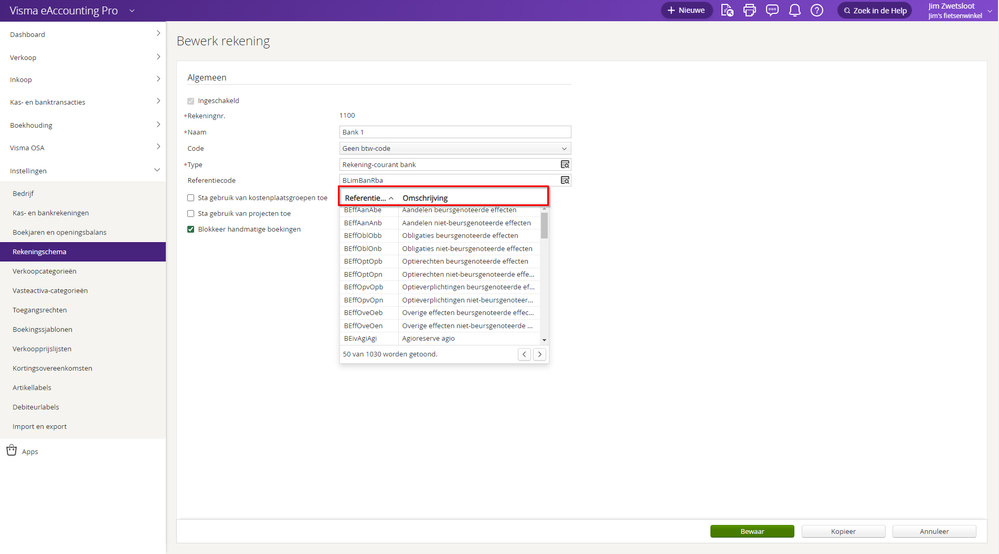Select BEffOveOeb reference row
The height and width of the screenshot is (554, 999).
tap(440, 313)
